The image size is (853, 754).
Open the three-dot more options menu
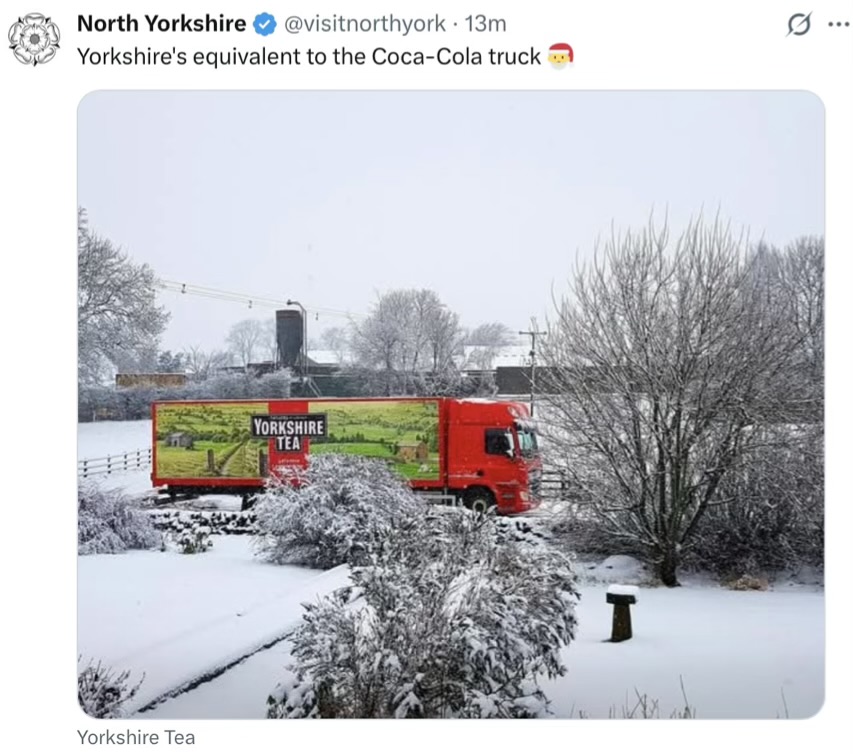838,24
